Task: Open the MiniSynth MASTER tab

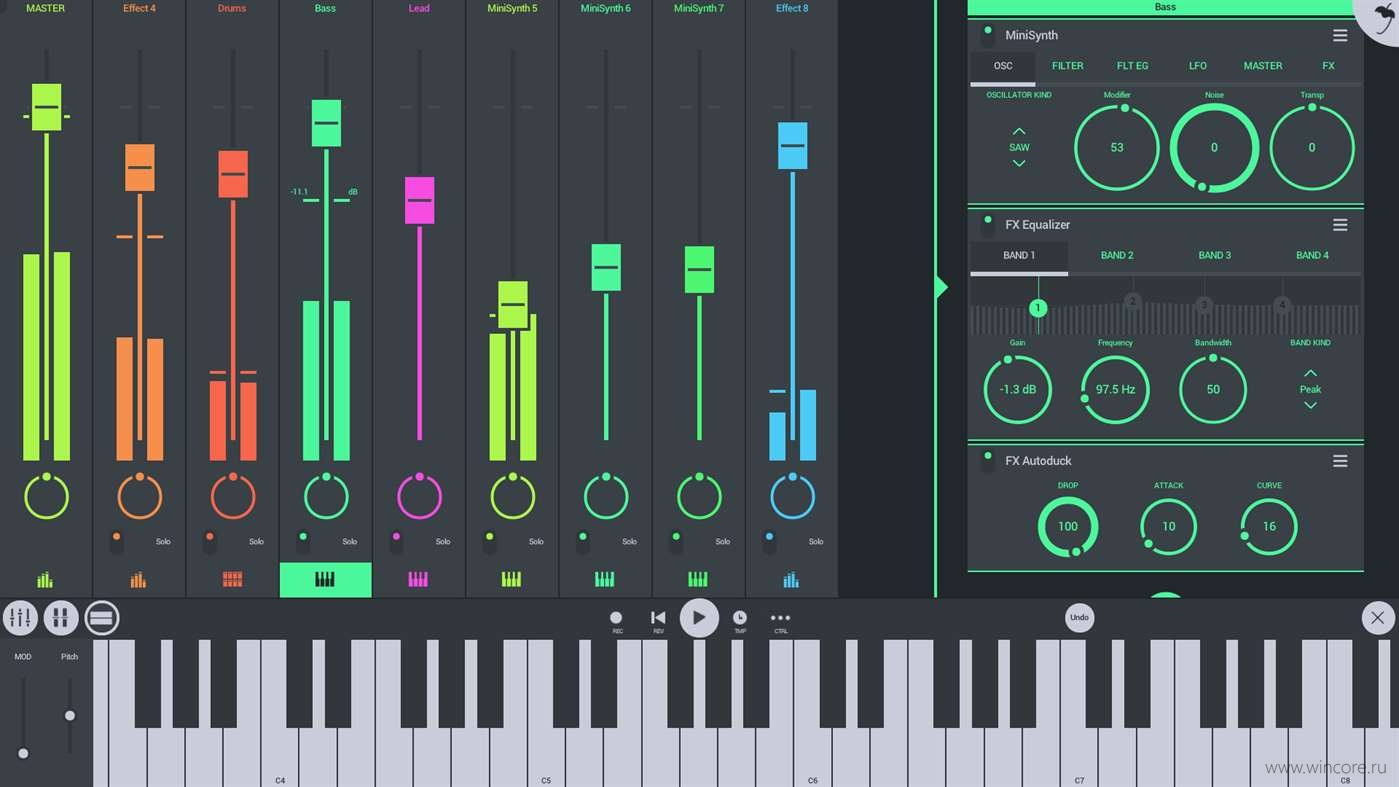Action: click(x=1263, y=66)
